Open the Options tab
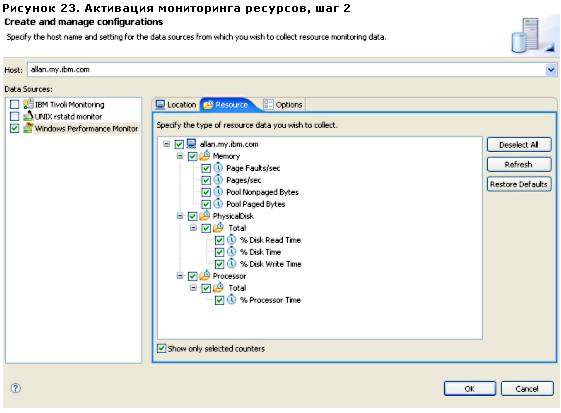The image size is (561, 413). pos(283,105)
